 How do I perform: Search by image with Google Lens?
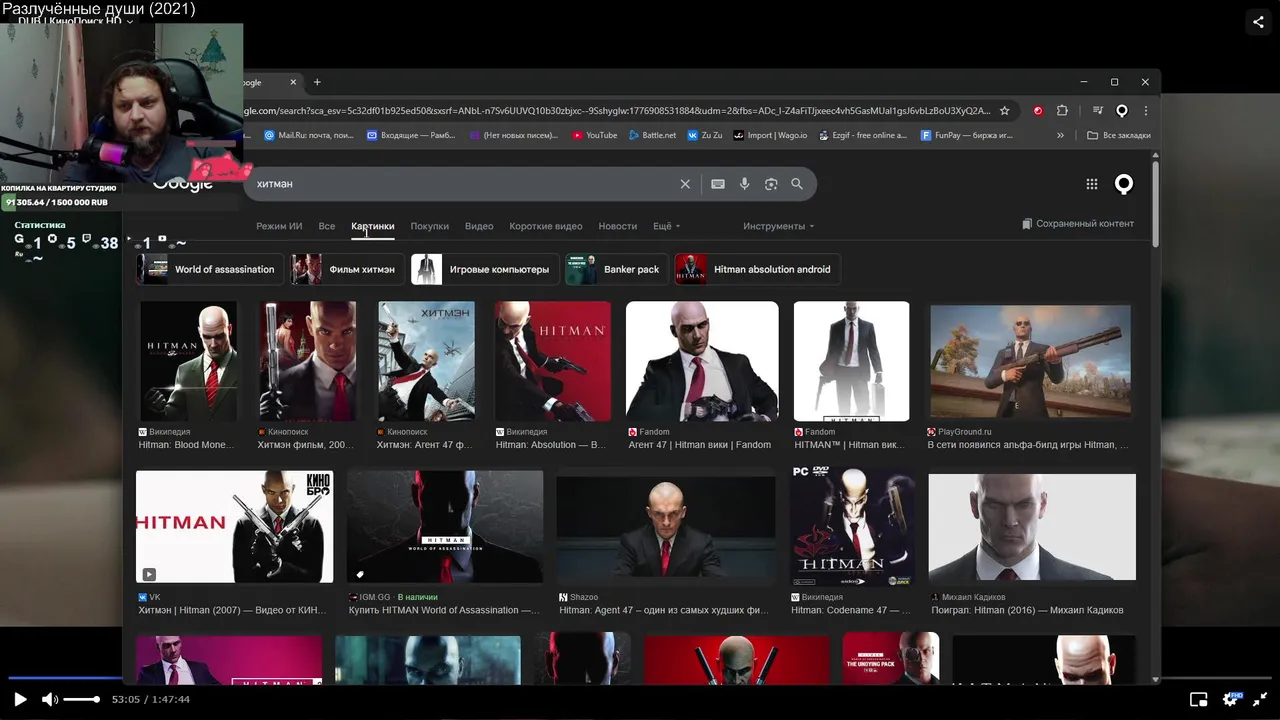[771, 184]
